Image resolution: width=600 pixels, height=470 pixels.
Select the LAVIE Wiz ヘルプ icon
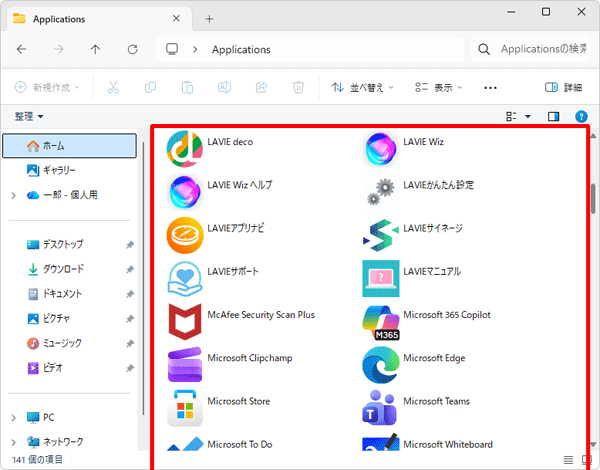point(184,192)
